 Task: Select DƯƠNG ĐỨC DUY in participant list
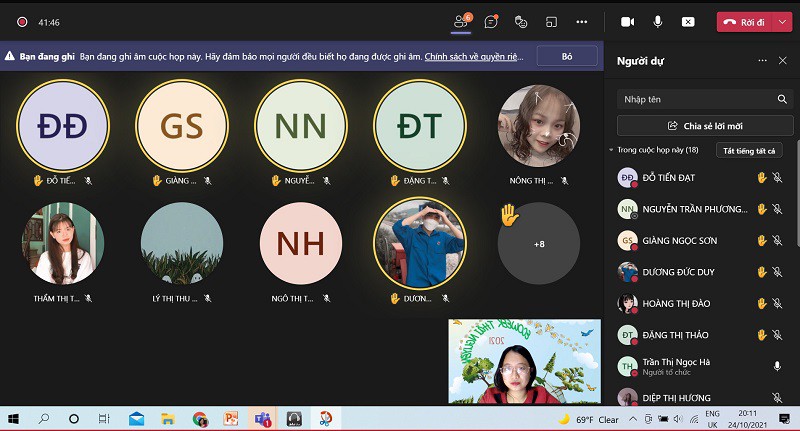point(680,272)
